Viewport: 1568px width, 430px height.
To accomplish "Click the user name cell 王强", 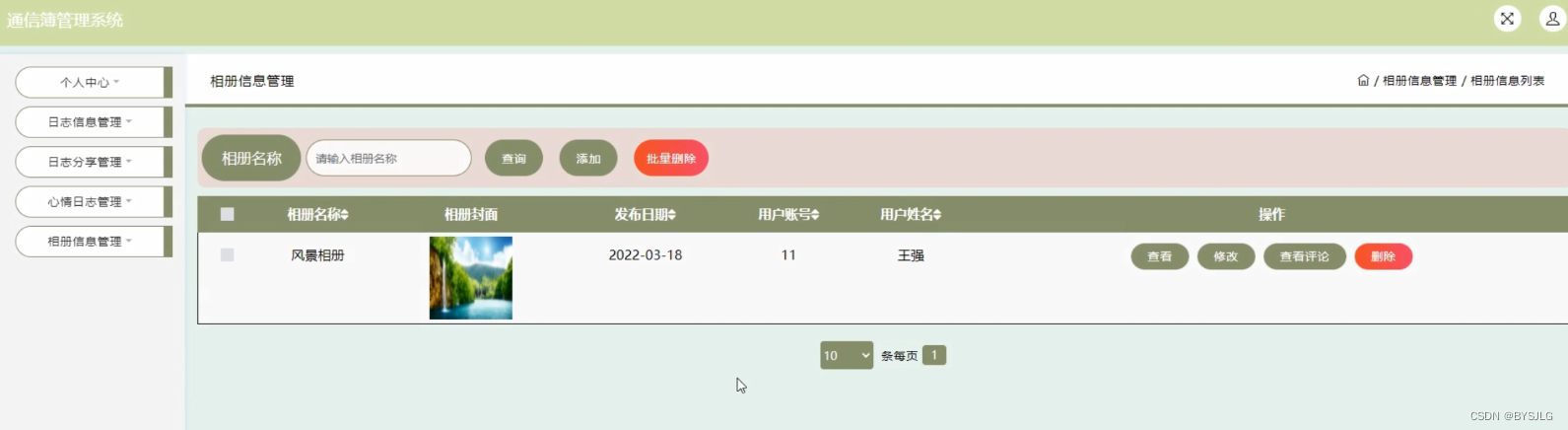I will tap(911, 255).
